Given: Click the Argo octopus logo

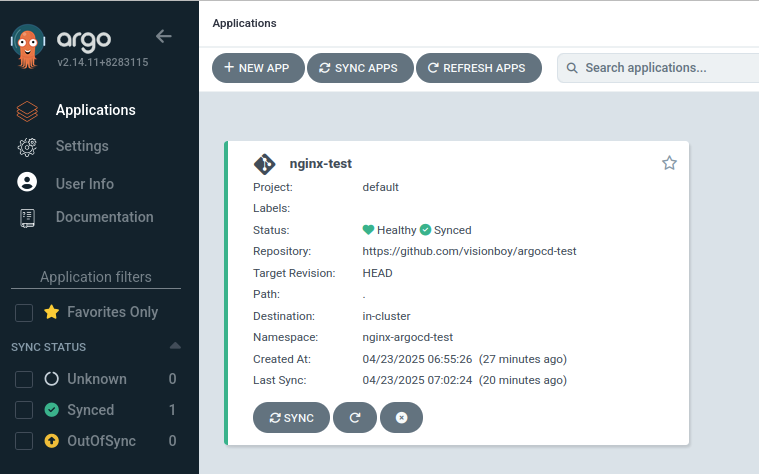Looking at the screenshot, I should click(28, 46).
